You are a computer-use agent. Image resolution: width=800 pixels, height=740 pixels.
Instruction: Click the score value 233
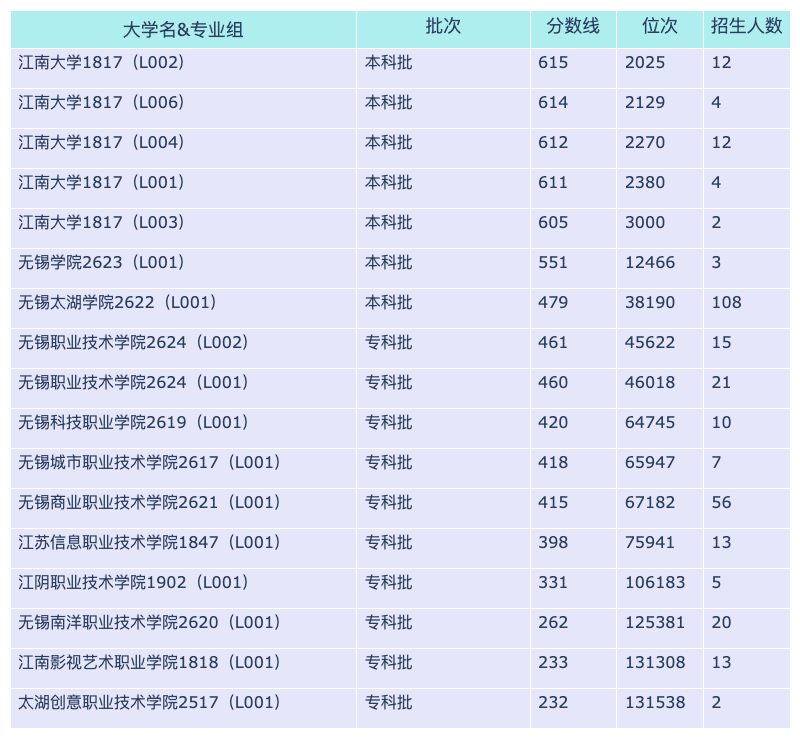pyautogui.click(x=553, y=662)
